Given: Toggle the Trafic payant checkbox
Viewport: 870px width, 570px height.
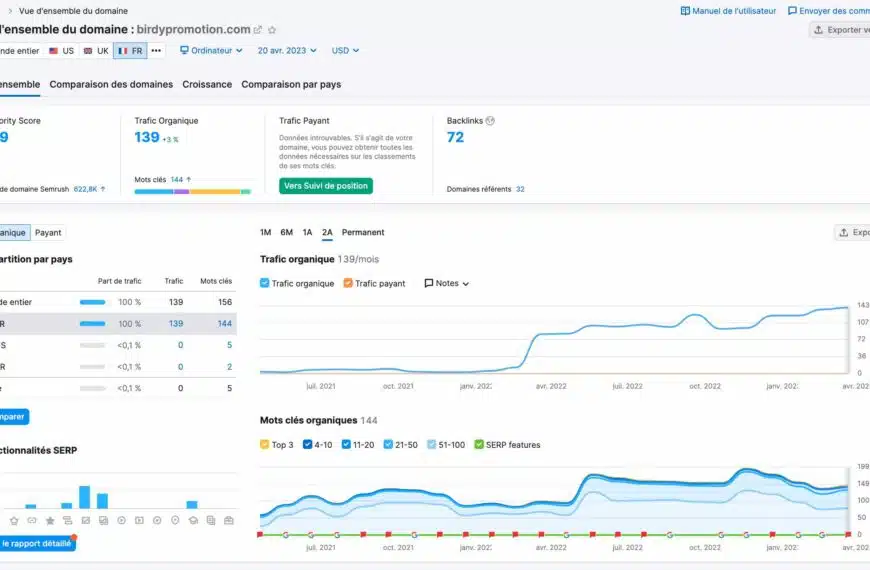Looking at the screenshot, I should (348, 283).
